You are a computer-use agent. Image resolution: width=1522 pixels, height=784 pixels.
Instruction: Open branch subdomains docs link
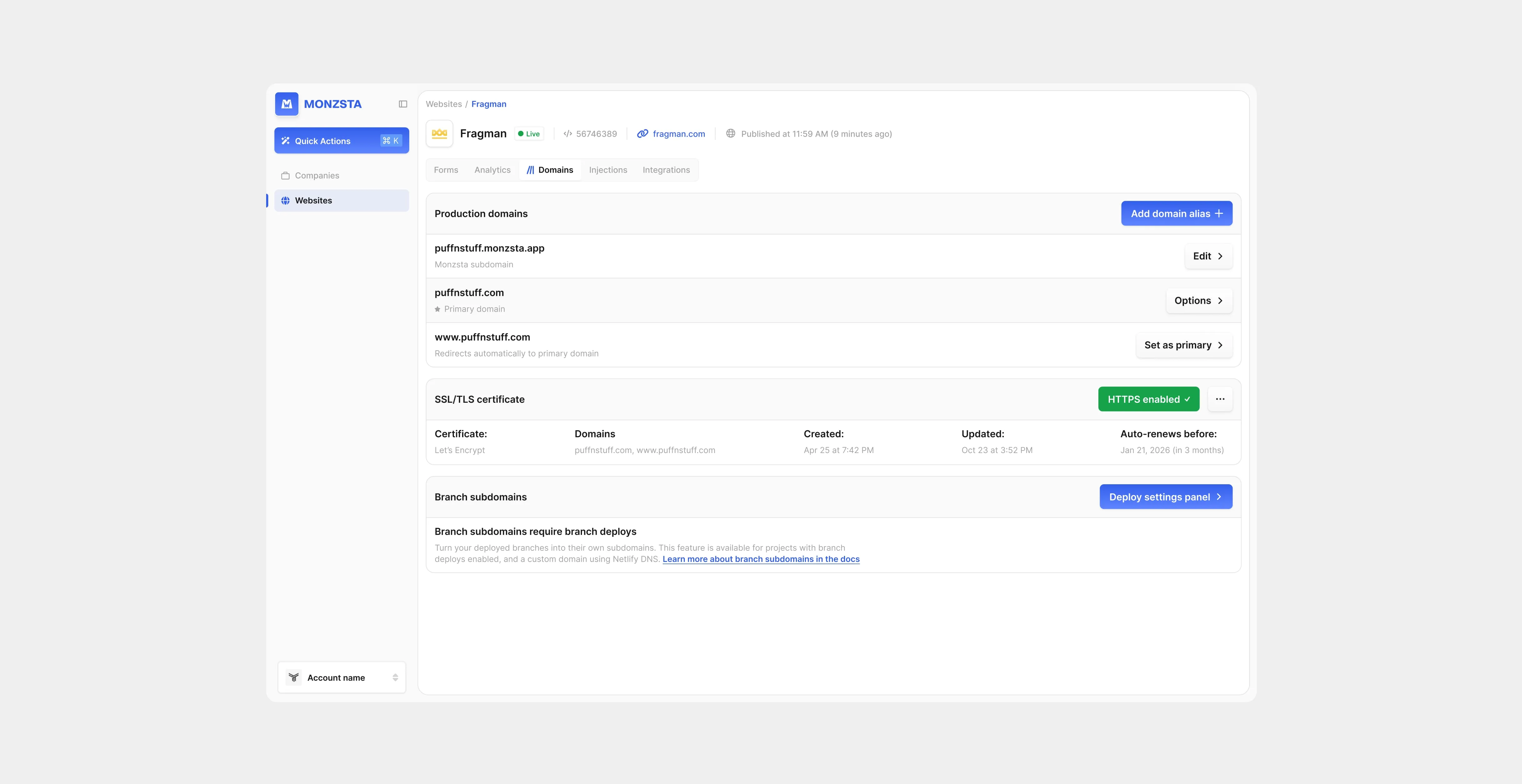(760, 559)
